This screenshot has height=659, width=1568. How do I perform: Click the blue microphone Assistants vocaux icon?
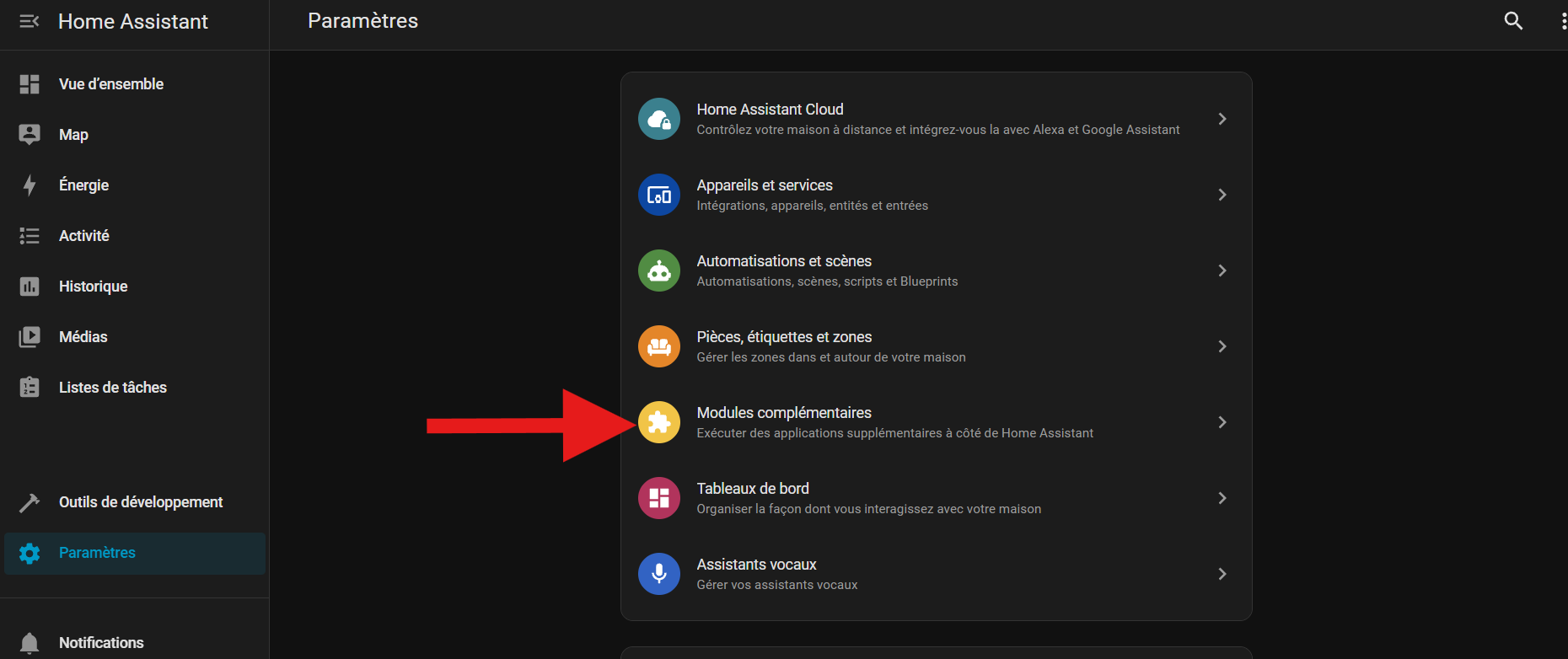click(x=659, y=574)
